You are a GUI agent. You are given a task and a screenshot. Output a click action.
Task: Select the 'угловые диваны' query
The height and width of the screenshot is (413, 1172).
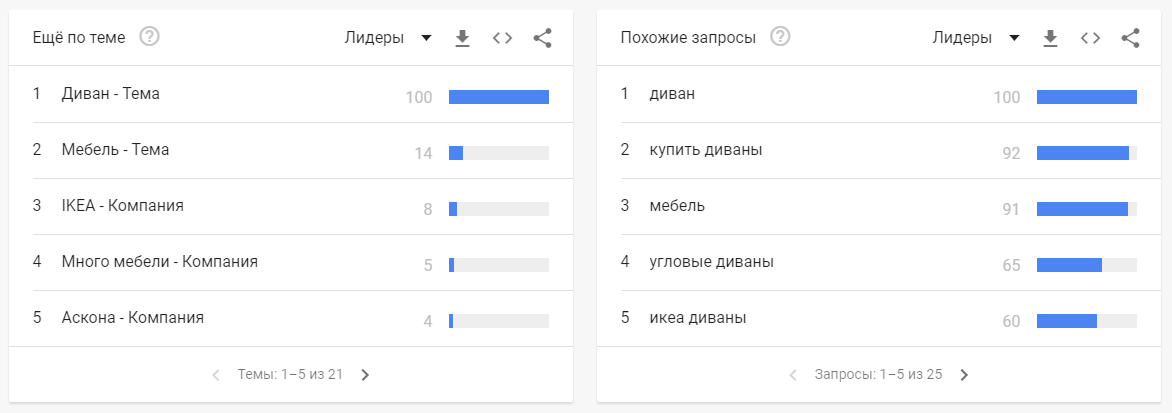pyautogui.click(x=711, y=262)
